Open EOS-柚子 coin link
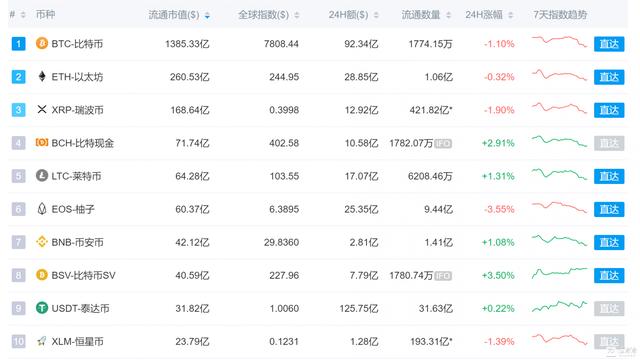640x360 pixels. [x=73, y=209]
